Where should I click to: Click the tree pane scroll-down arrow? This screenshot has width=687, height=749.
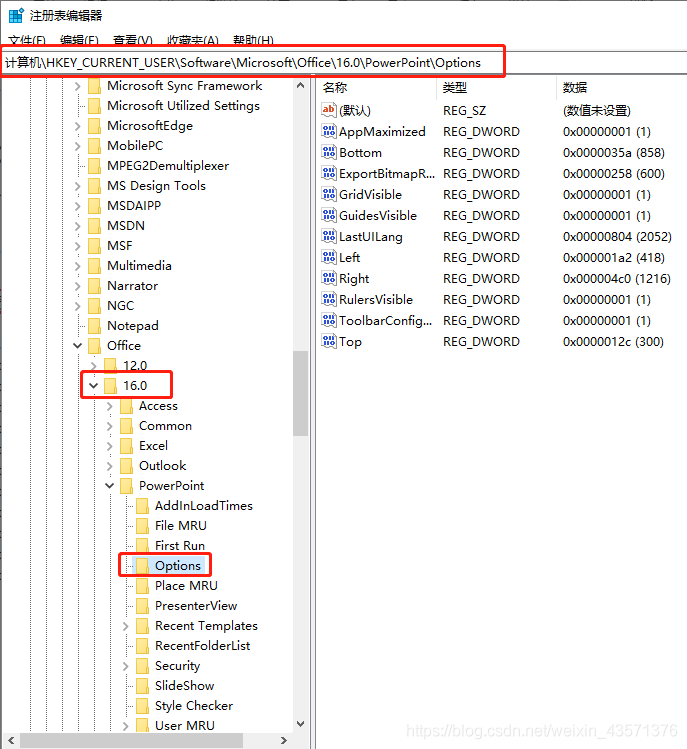301,724
